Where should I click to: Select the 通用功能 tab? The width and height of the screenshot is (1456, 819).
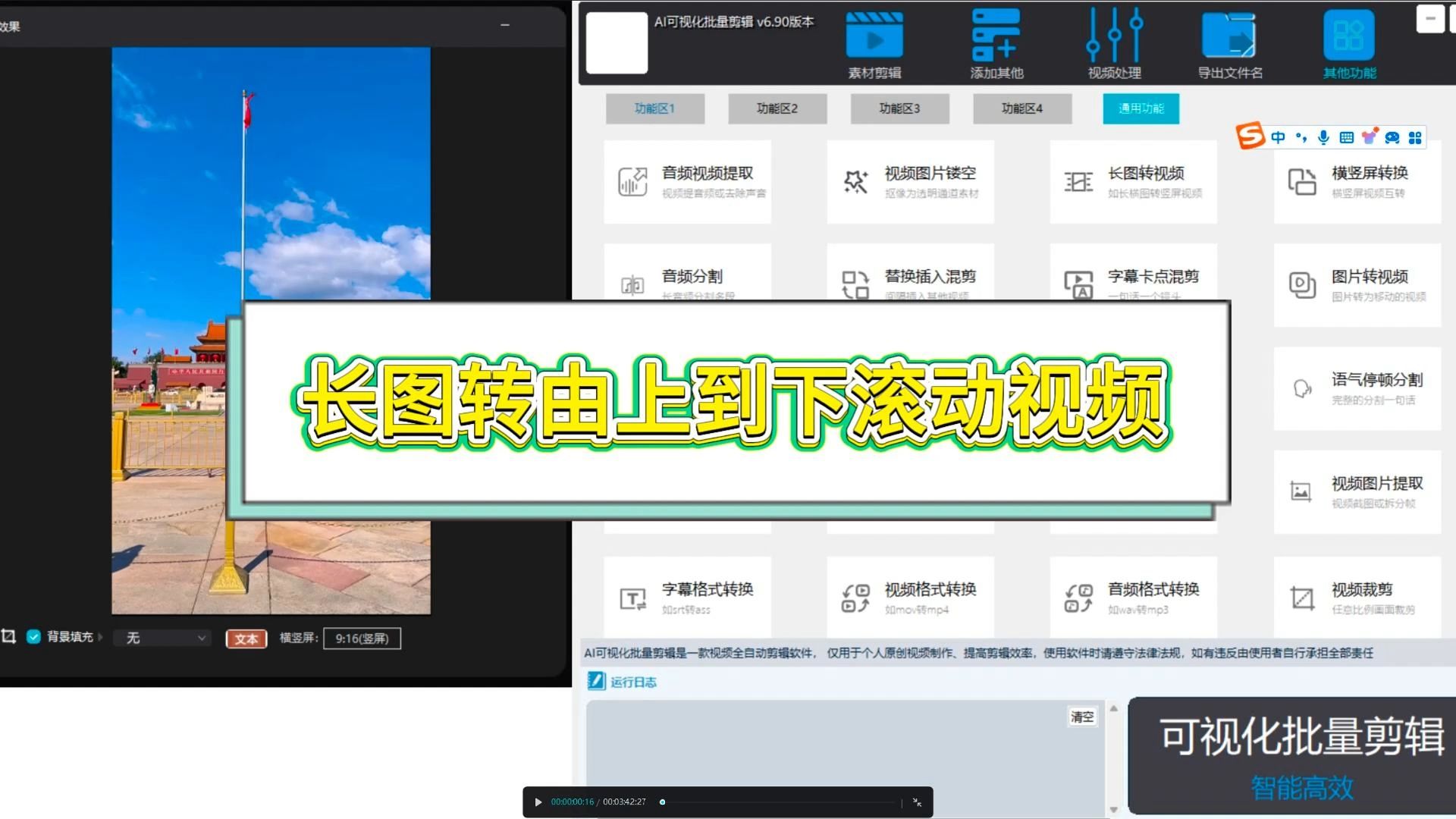tap(1141, 108)
